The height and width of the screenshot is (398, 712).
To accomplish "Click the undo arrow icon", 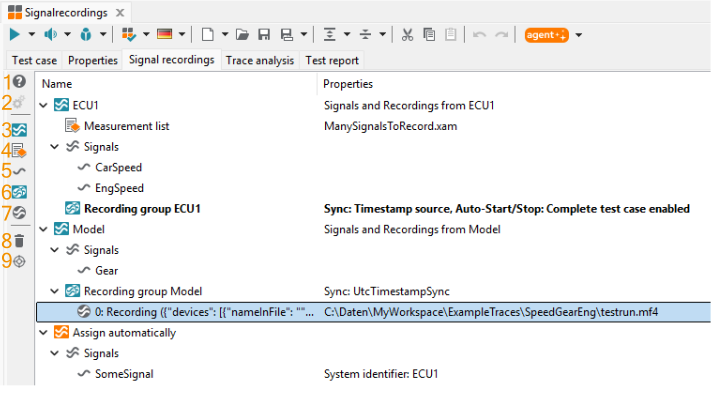I will (x=480, y=35).
